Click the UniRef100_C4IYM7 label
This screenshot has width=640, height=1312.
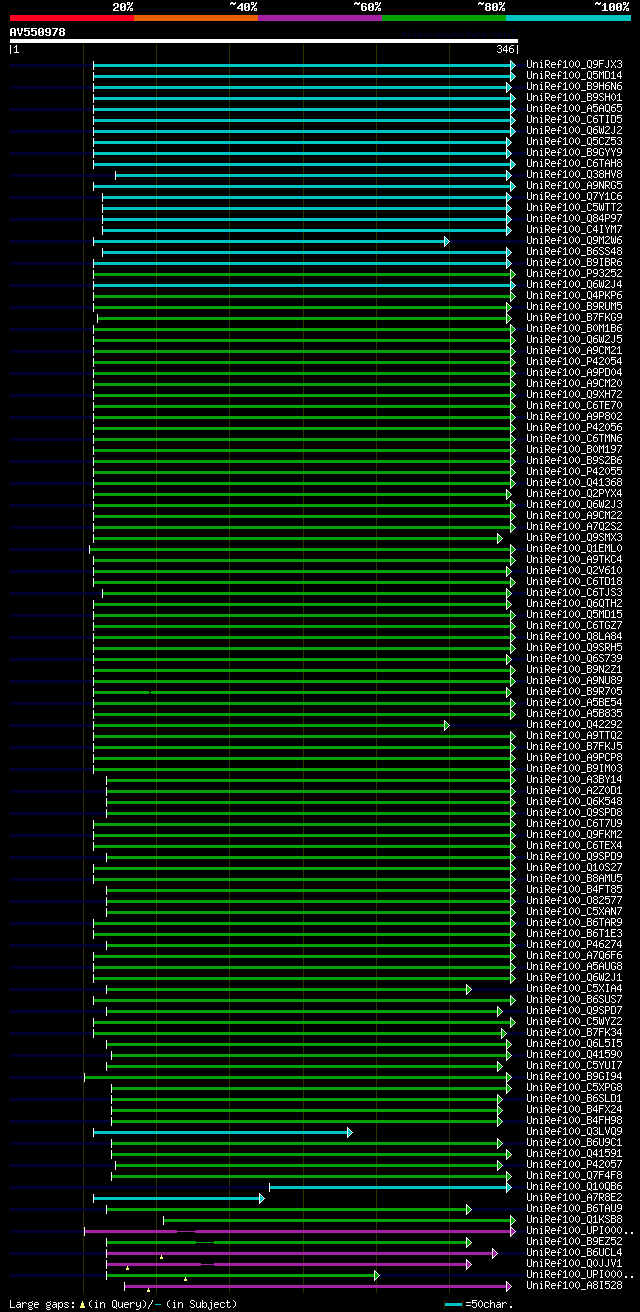[574, 229]
